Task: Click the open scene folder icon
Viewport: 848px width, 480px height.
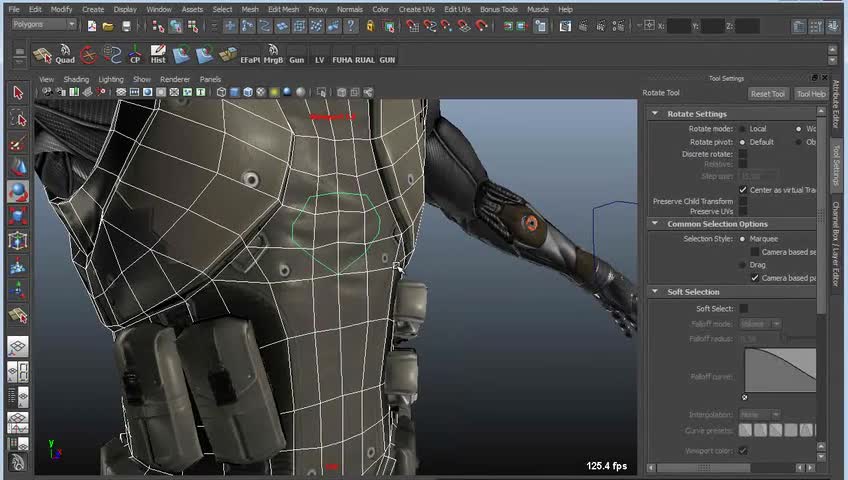Action: (x=109, y=25)
